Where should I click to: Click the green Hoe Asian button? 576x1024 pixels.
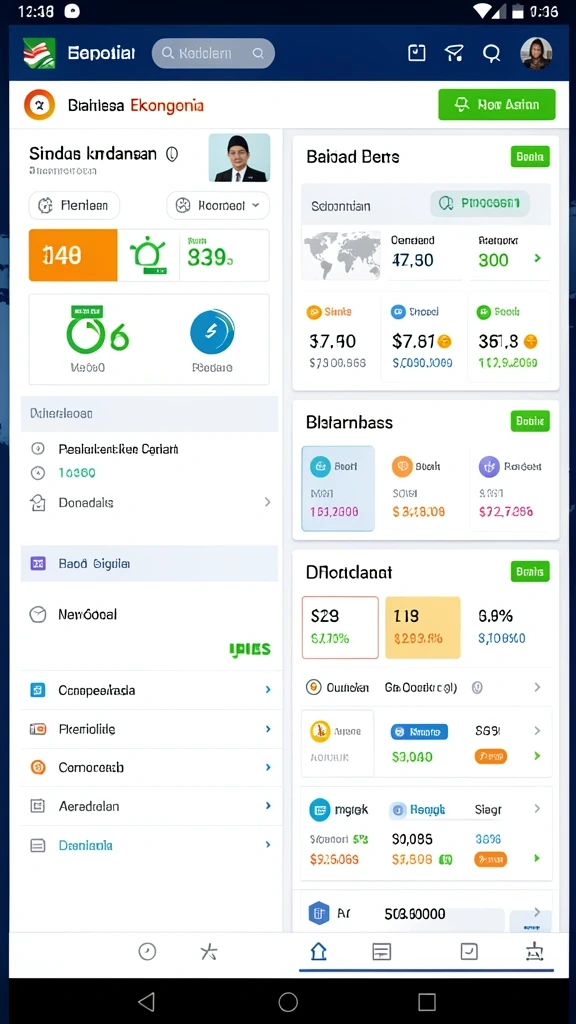[497, 104]
